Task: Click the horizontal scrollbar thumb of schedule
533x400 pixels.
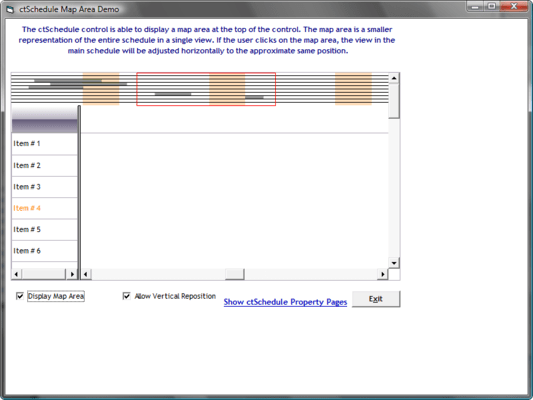Action: 235,274
